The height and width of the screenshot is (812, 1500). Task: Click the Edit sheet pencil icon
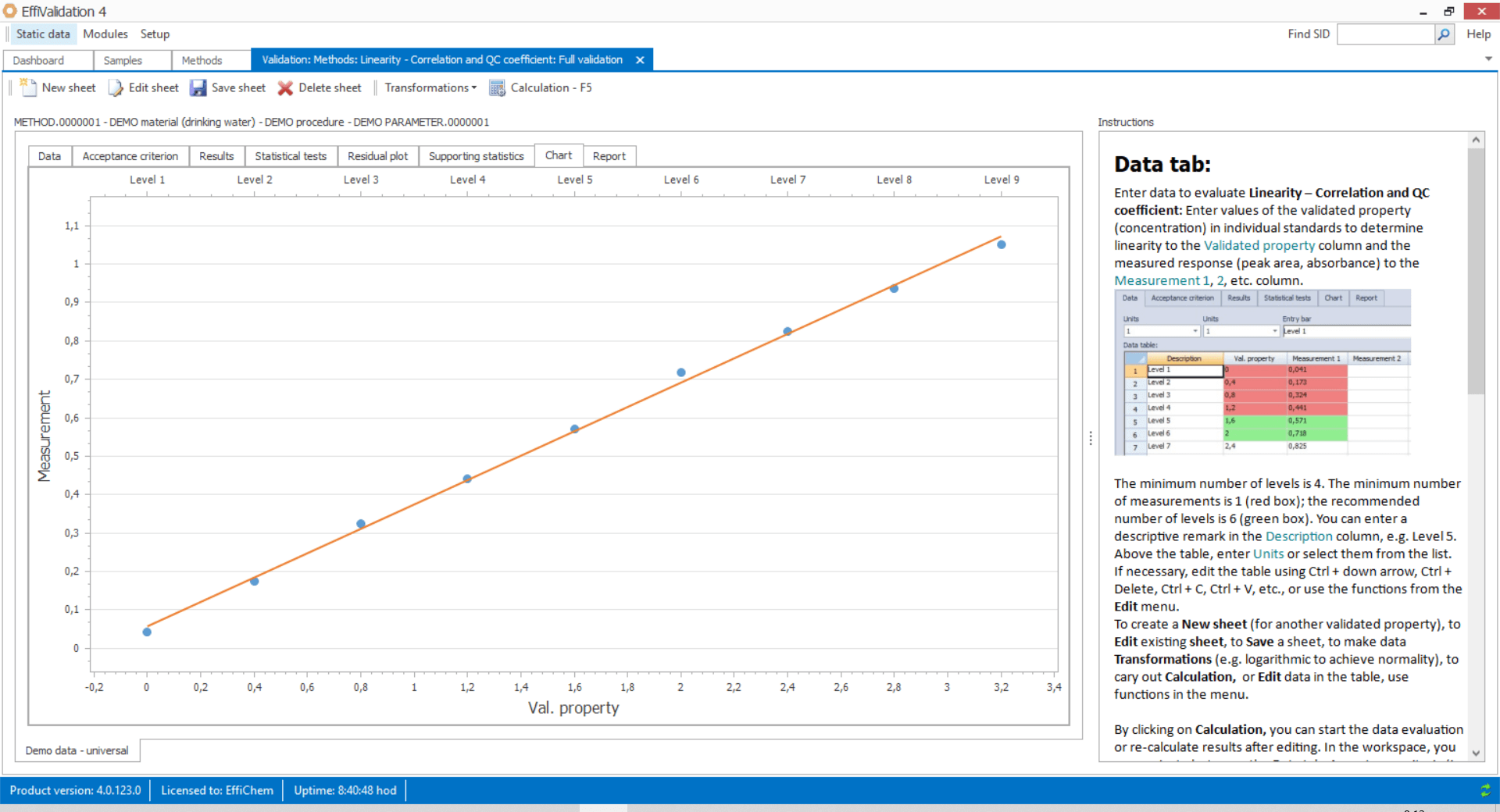coord(115,87)
